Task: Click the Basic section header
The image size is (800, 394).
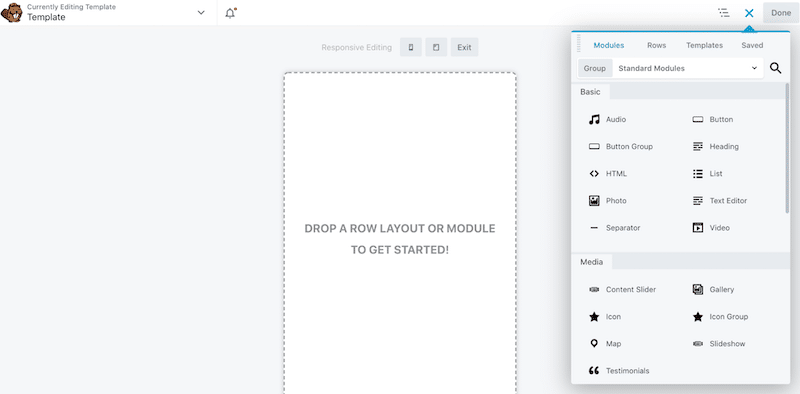Action: pyautogui.click(x=590, y=92)
